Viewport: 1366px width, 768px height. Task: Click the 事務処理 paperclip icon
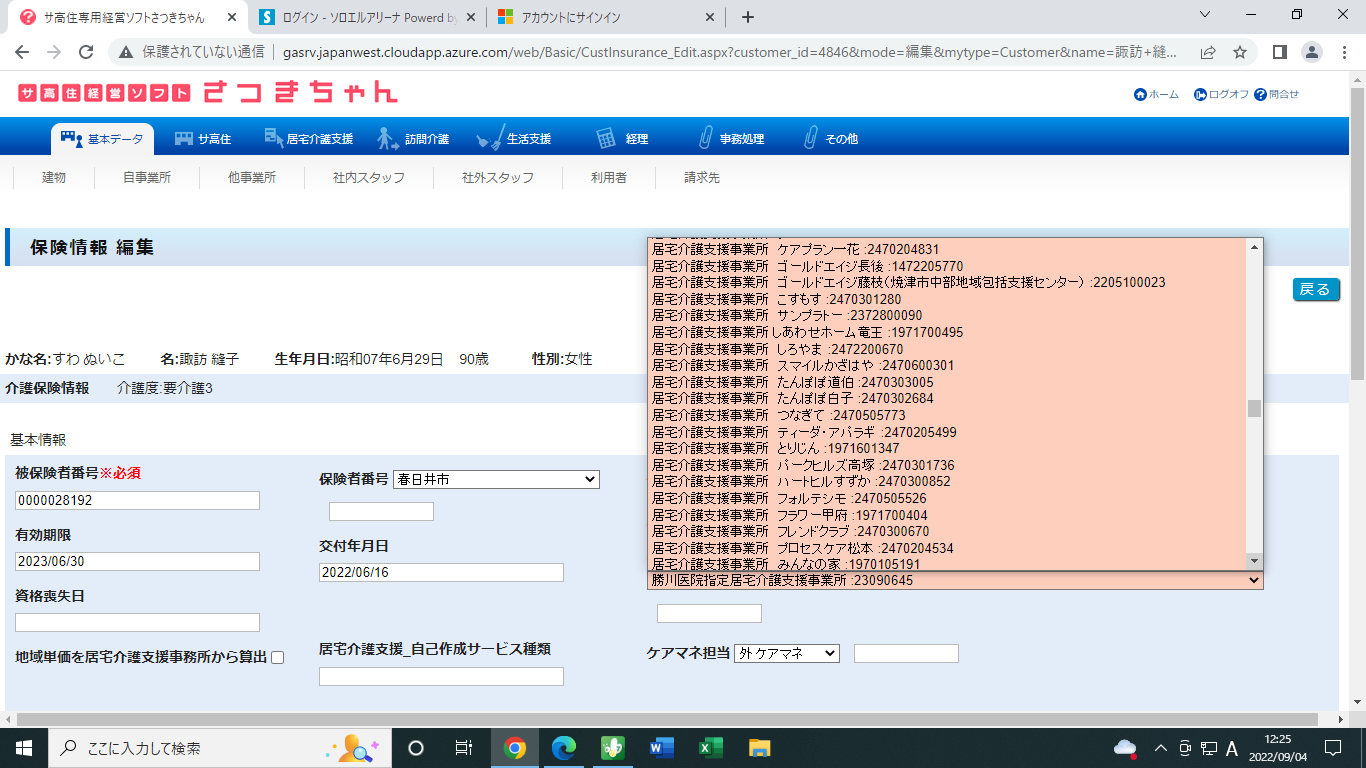pyautogui.click(x=704, y=138)
